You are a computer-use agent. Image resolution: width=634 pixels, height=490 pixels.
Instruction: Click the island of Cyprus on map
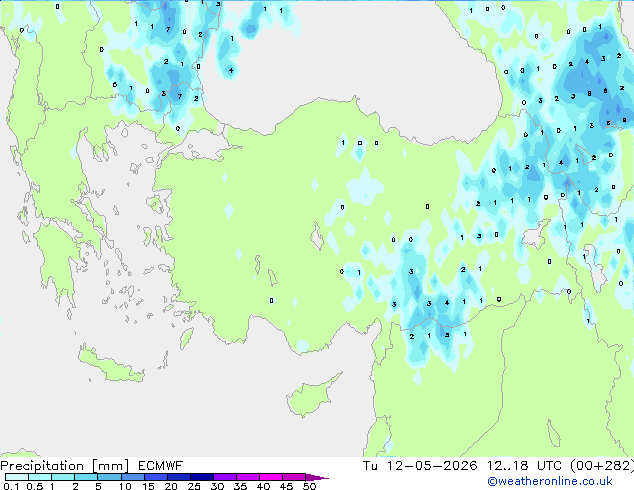(x=310, y=397)
